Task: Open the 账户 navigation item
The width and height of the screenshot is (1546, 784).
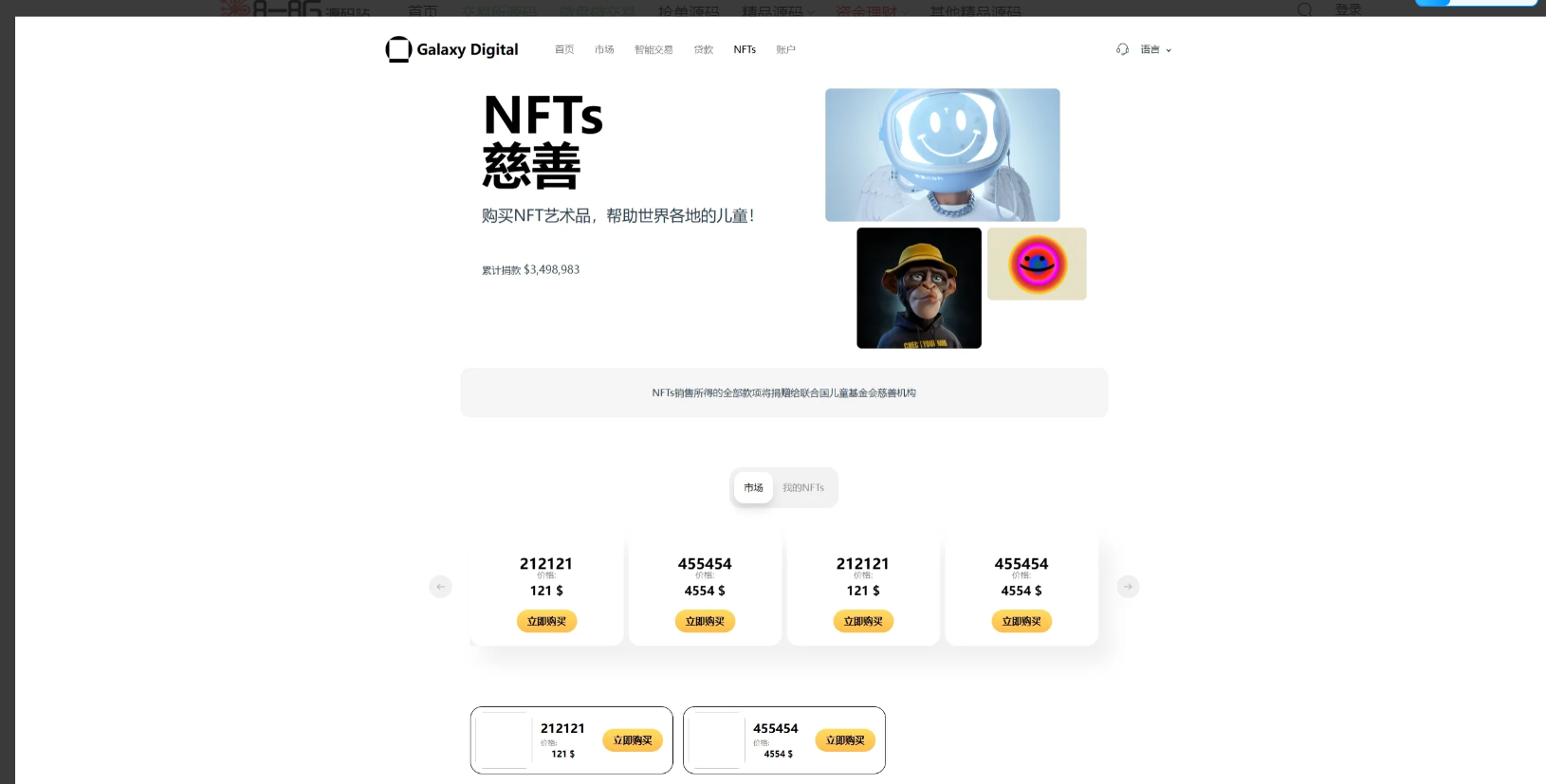Action: pos(785,49)
